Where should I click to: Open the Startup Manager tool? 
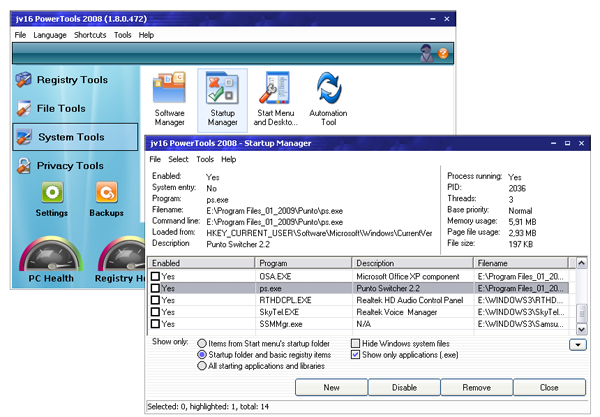tap(222, 99)
